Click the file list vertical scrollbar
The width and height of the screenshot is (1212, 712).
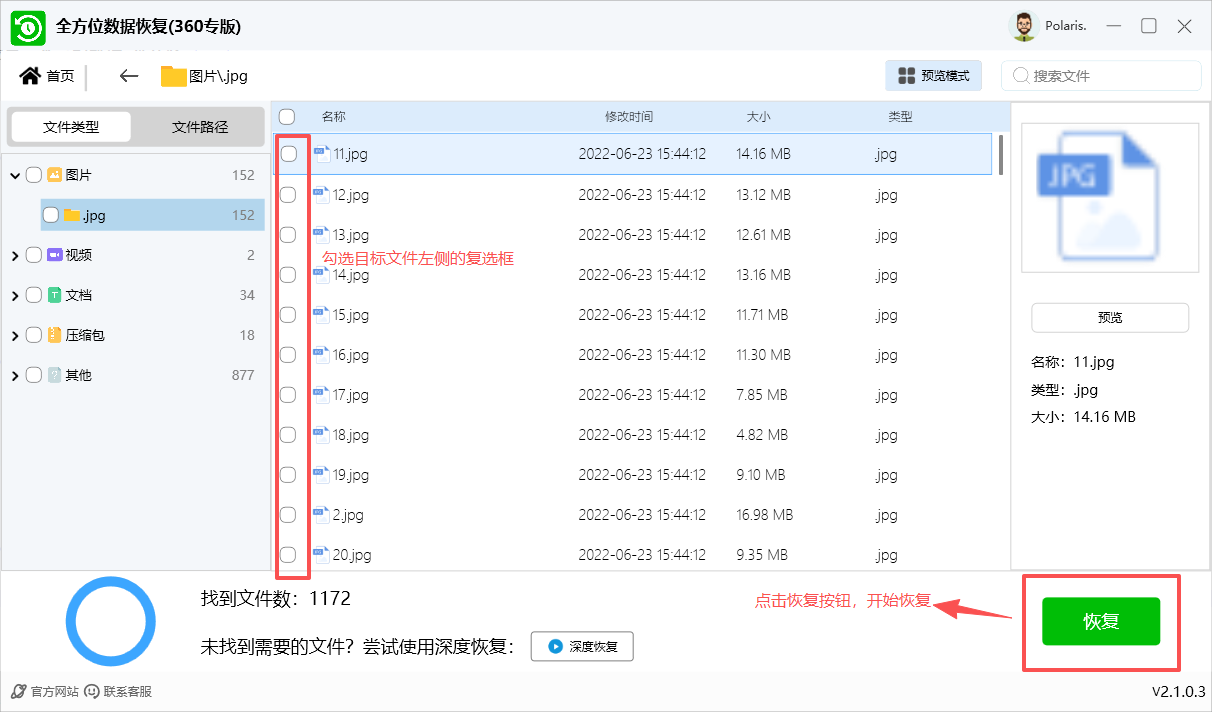pyautogui.click(x=1001, y=155)
